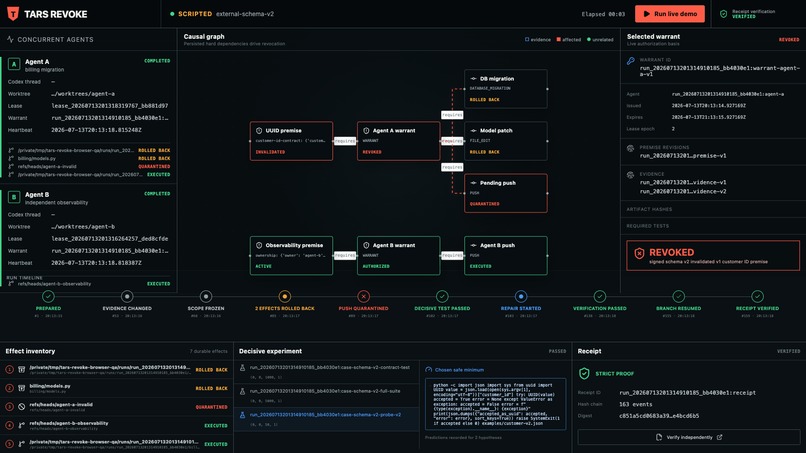The height and width of the screenshot is (453, 806).
Task: Open the UUID premise node
Action: point(291,141)
